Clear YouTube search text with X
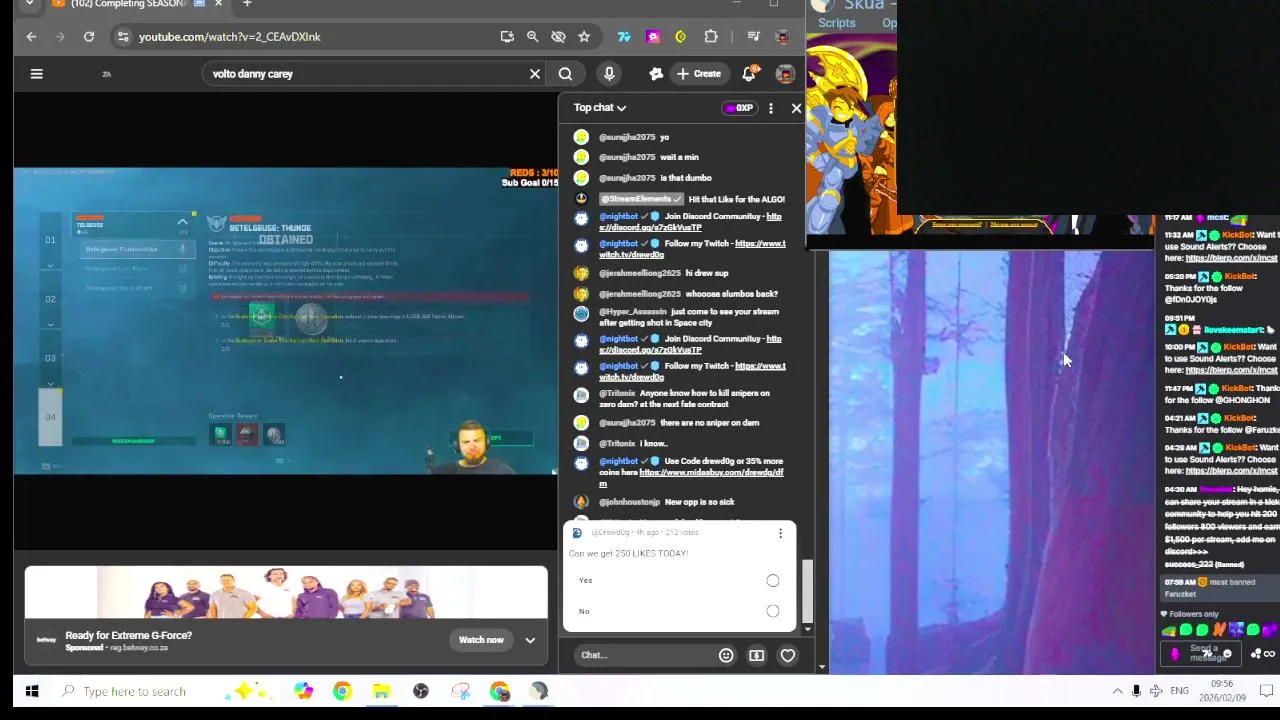The width and height of the screenshot is (1280, 720). [x=535, y=73]
